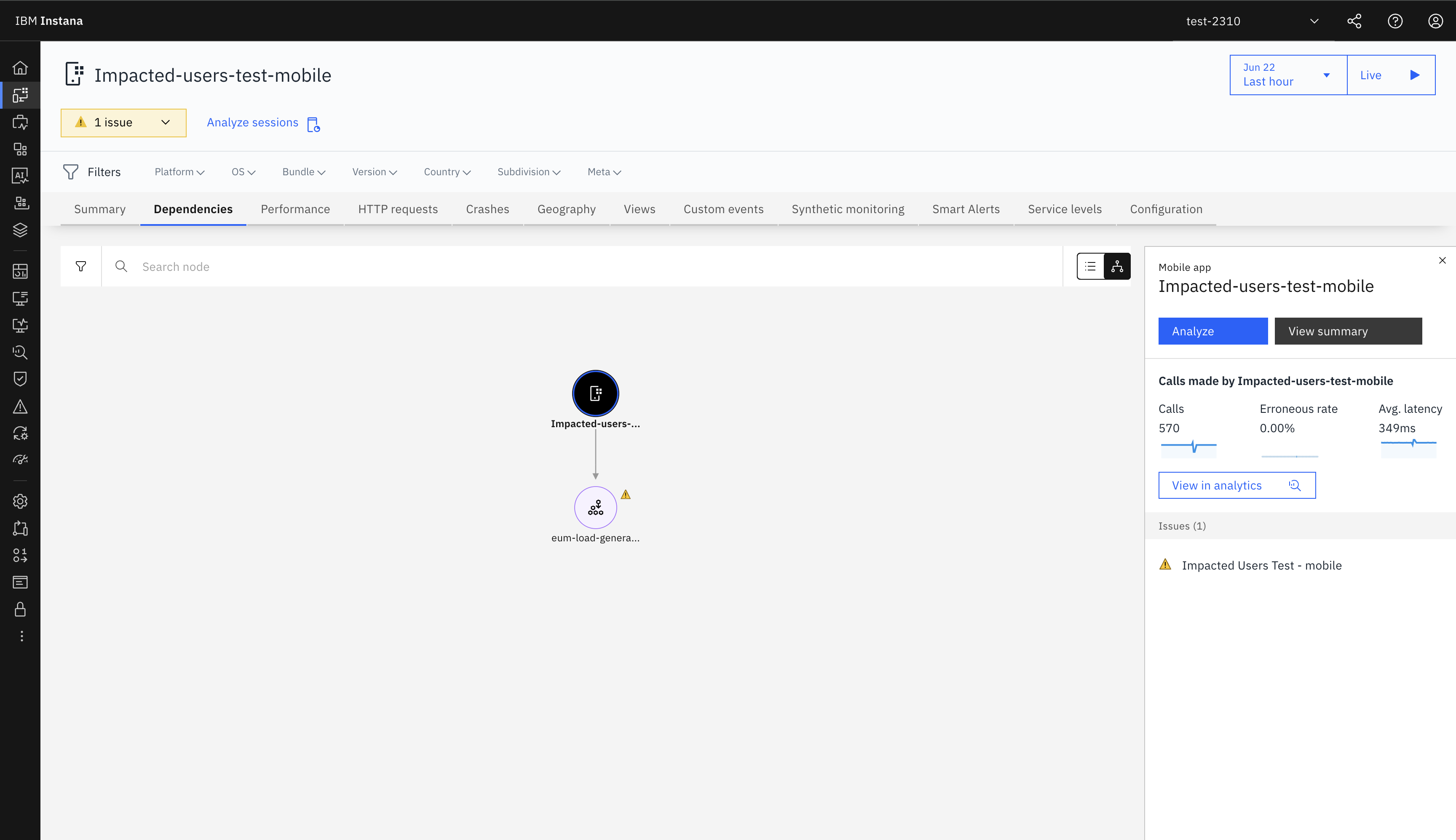Open the warning triangle sidebar icon
The width and height of the screenshot is (1456, 840).
(x=20, y=407)
